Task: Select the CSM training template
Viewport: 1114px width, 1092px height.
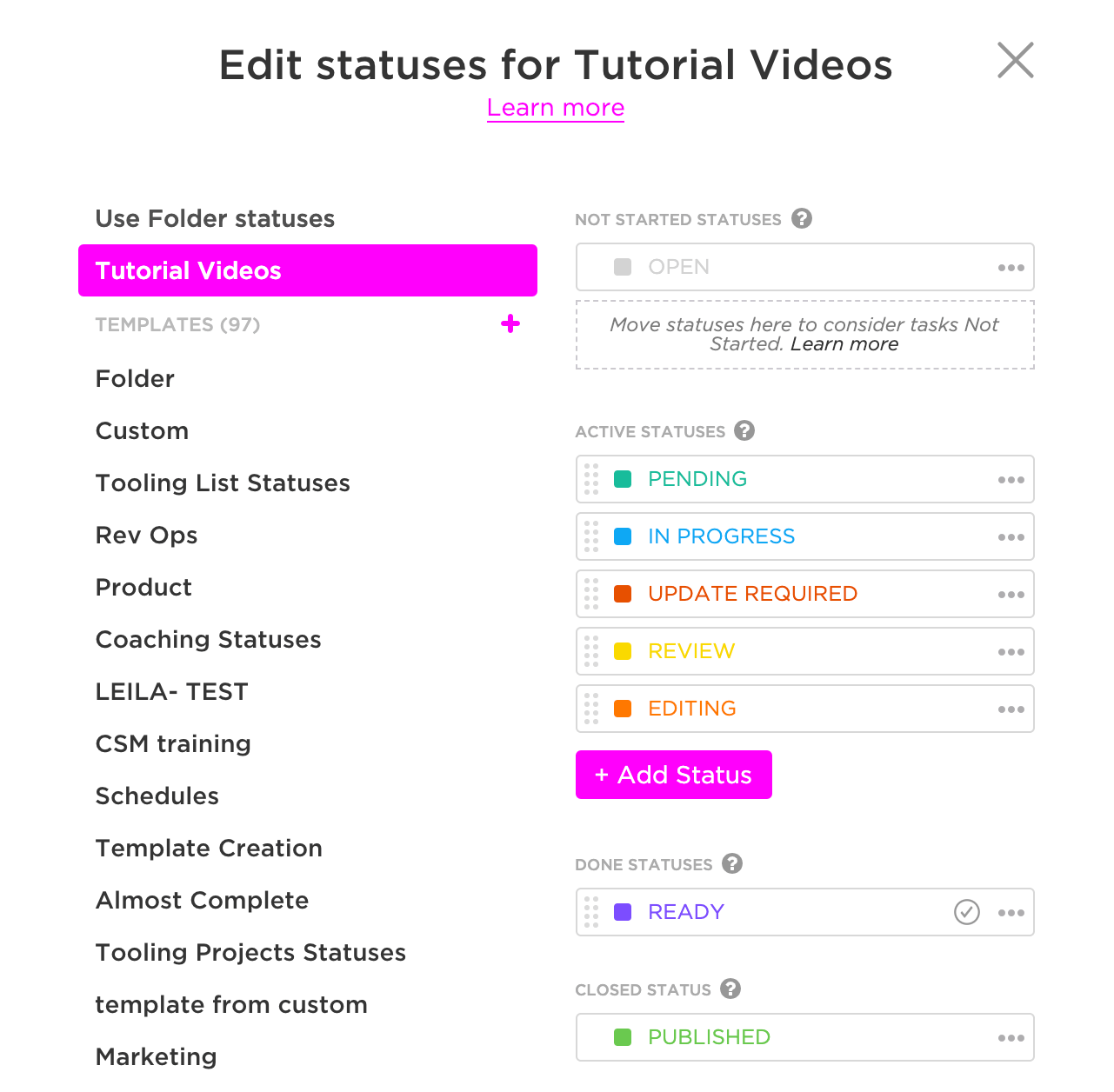Action: [x=173, y=743]
